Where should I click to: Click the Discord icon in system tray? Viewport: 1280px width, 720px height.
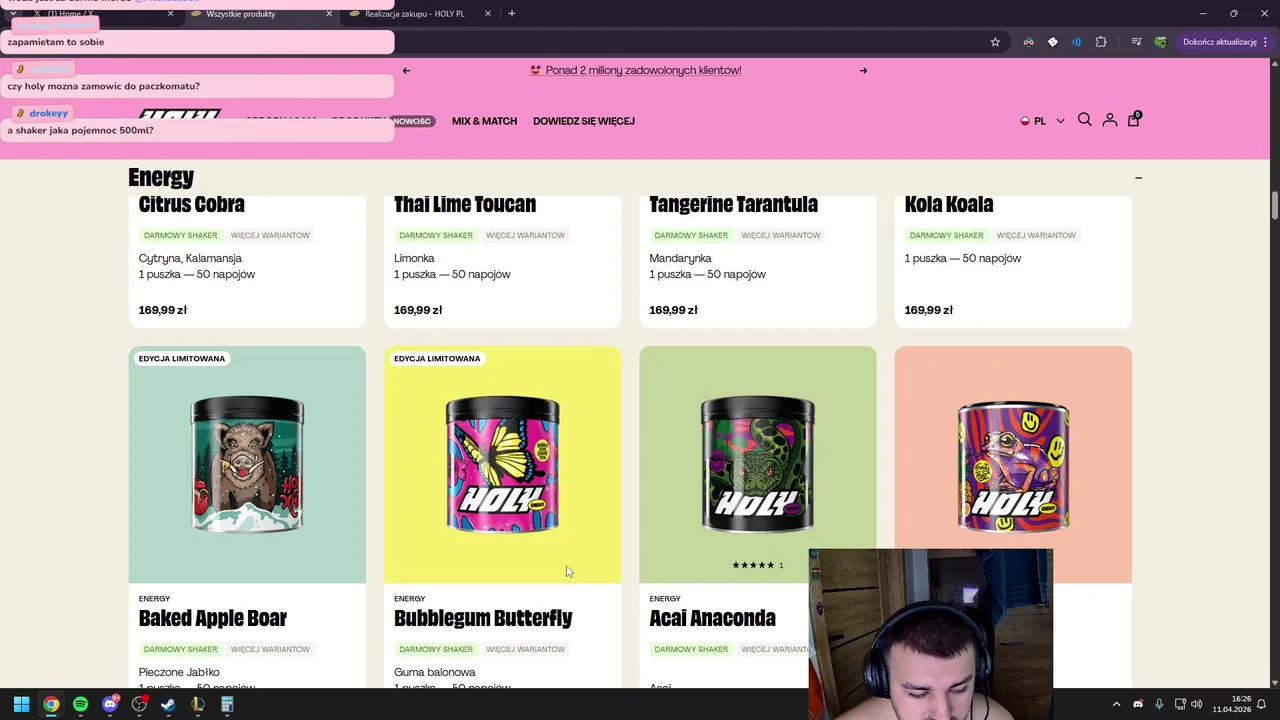[1138, 704]
